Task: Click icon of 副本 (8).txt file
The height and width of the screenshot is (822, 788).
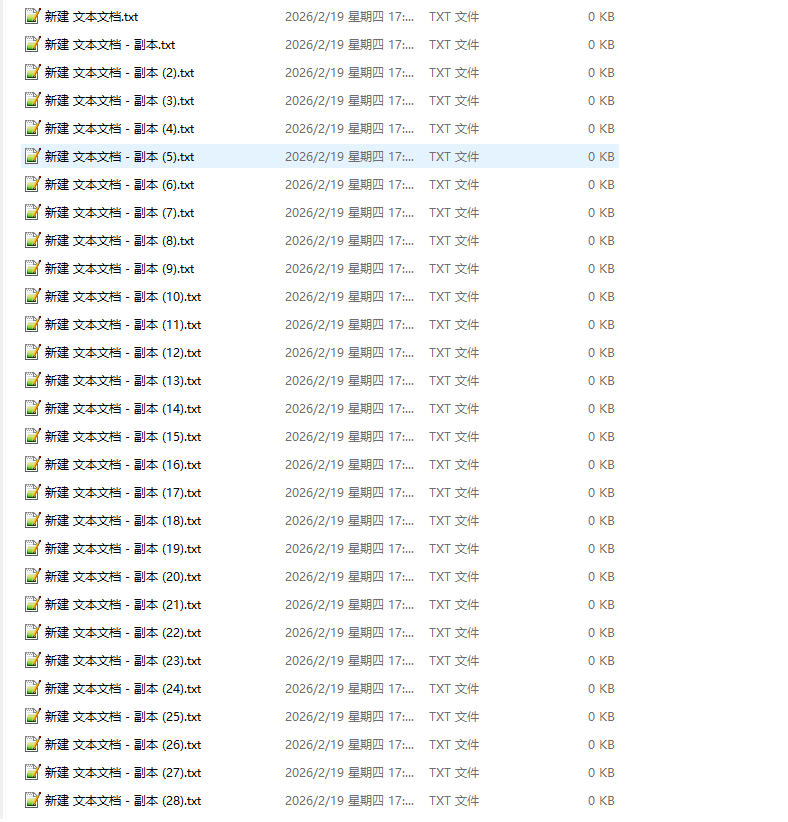Action: (33, 241)
